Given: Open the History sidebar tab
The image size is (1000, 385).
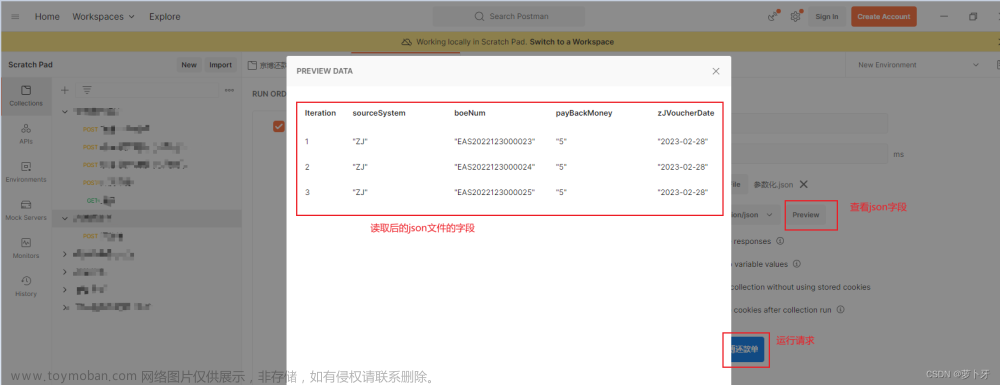Looking at the screenshot, I should (x=26, y=287).
